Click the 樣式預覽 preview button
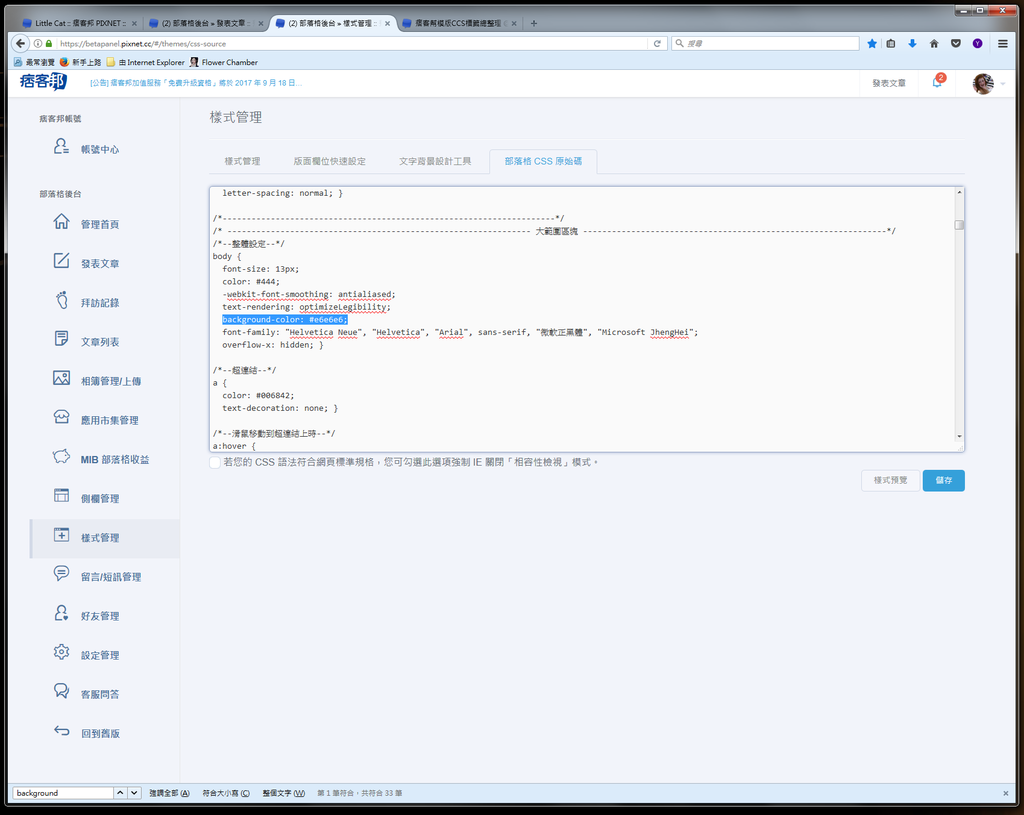Viewport: 1024px width, 815px height. click(891, 481)
